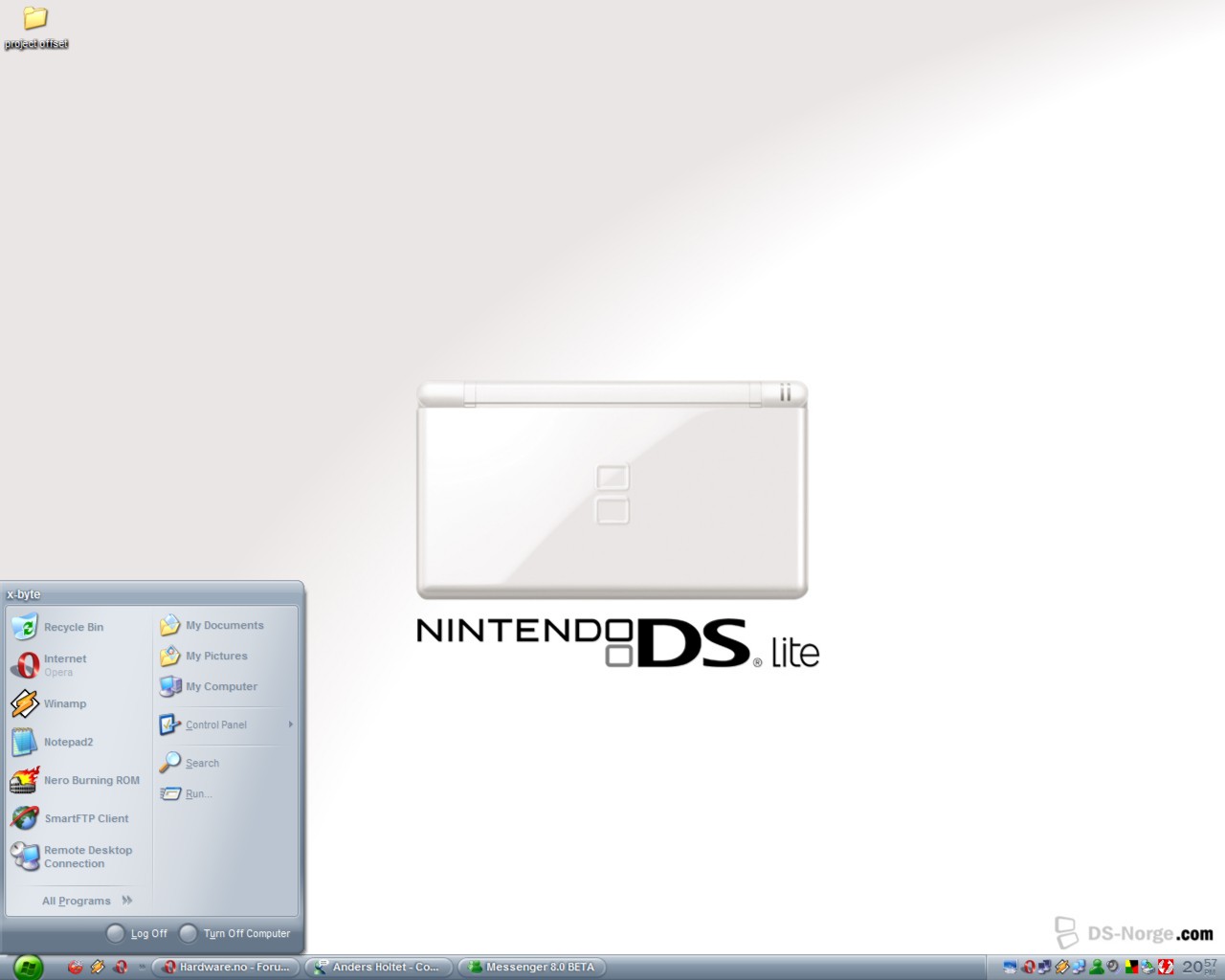
Task: Click light blue network connection tray icon
Action: pyautogui.click(x=1079, y=967)
